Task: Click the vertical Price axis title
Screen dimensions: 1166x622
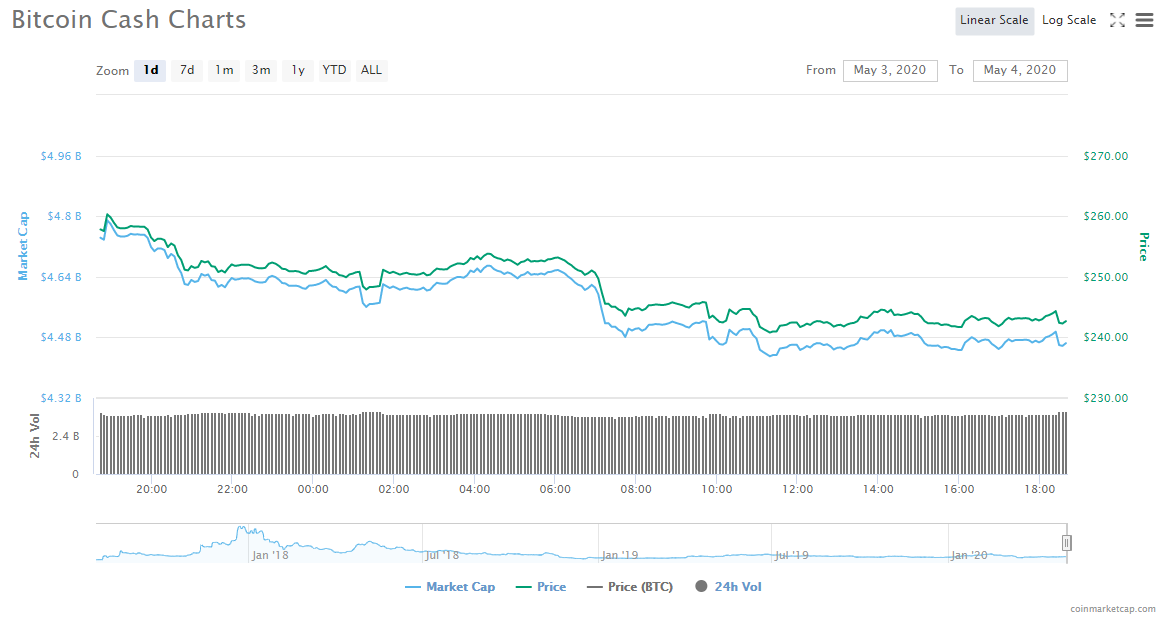Action: [1144, 247]
